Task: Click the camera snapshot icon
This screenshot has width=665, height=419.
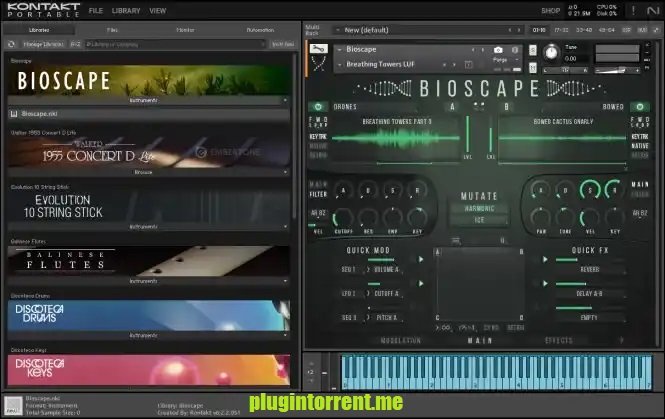Action: pos(498,50)
